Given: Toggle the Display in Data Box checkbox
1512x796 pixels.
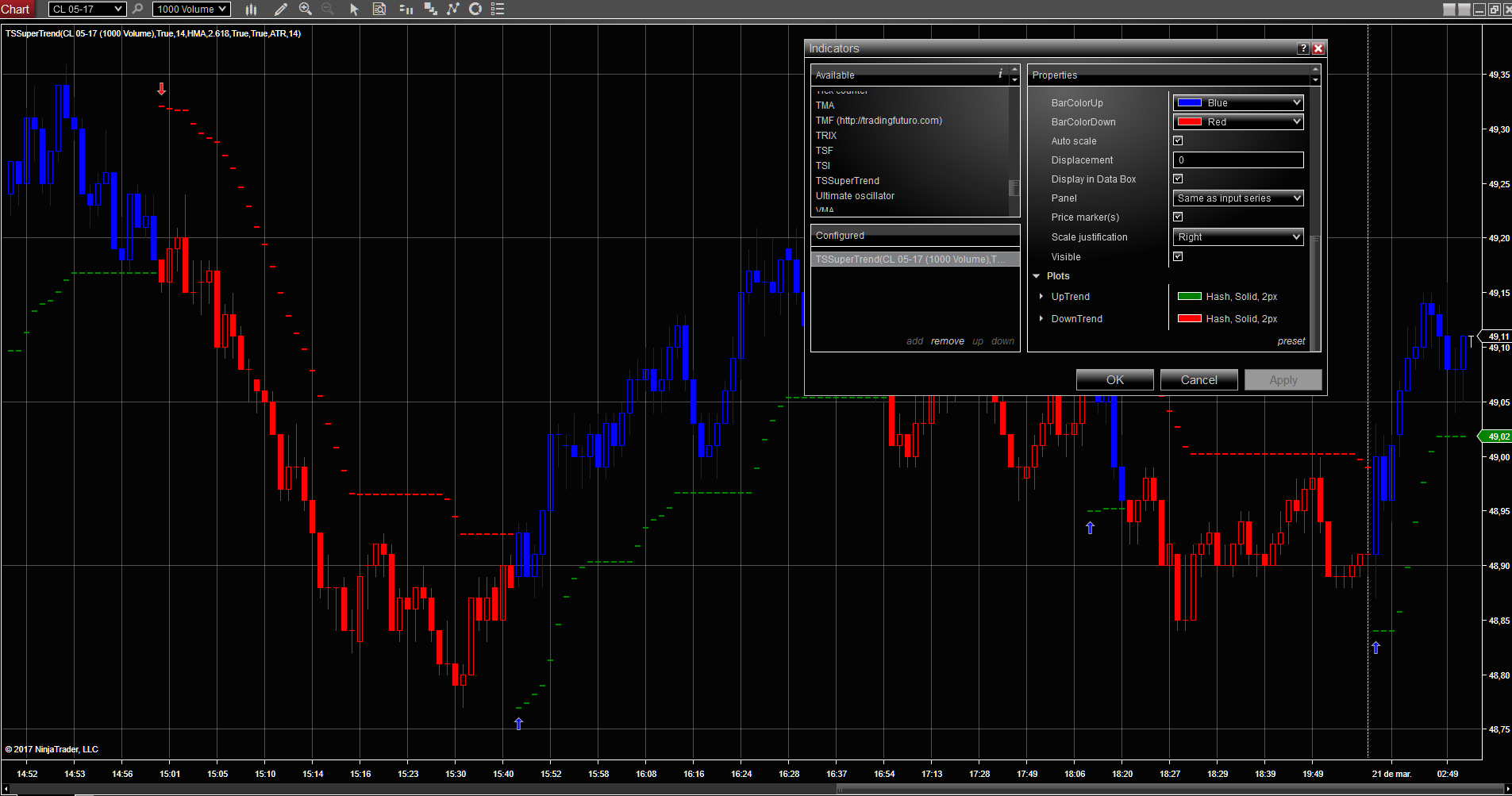Looking at the screenshot, I should pyautogui.click(x=1178, y=179).
